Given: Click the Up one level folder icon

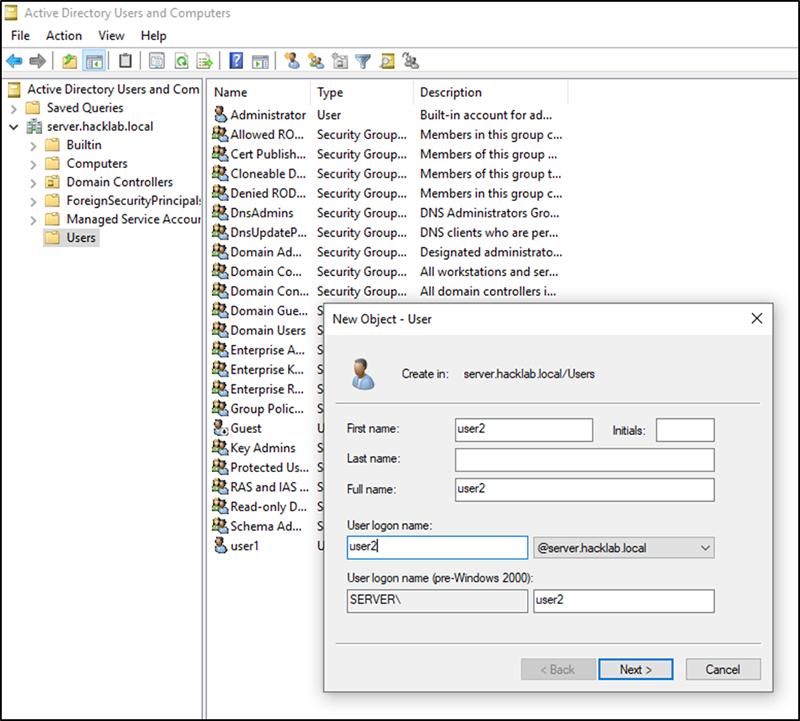Looking at the screenshot, I should [x=69, y=61].
